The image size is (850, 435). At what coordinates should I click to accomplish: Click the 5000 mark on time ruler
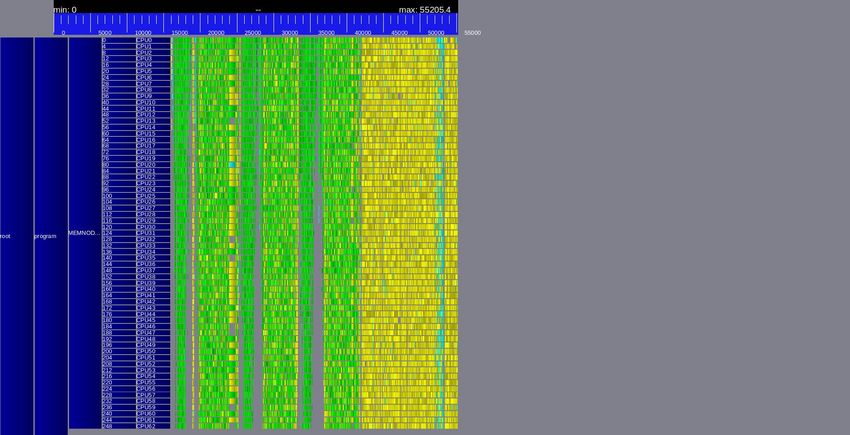105,33
